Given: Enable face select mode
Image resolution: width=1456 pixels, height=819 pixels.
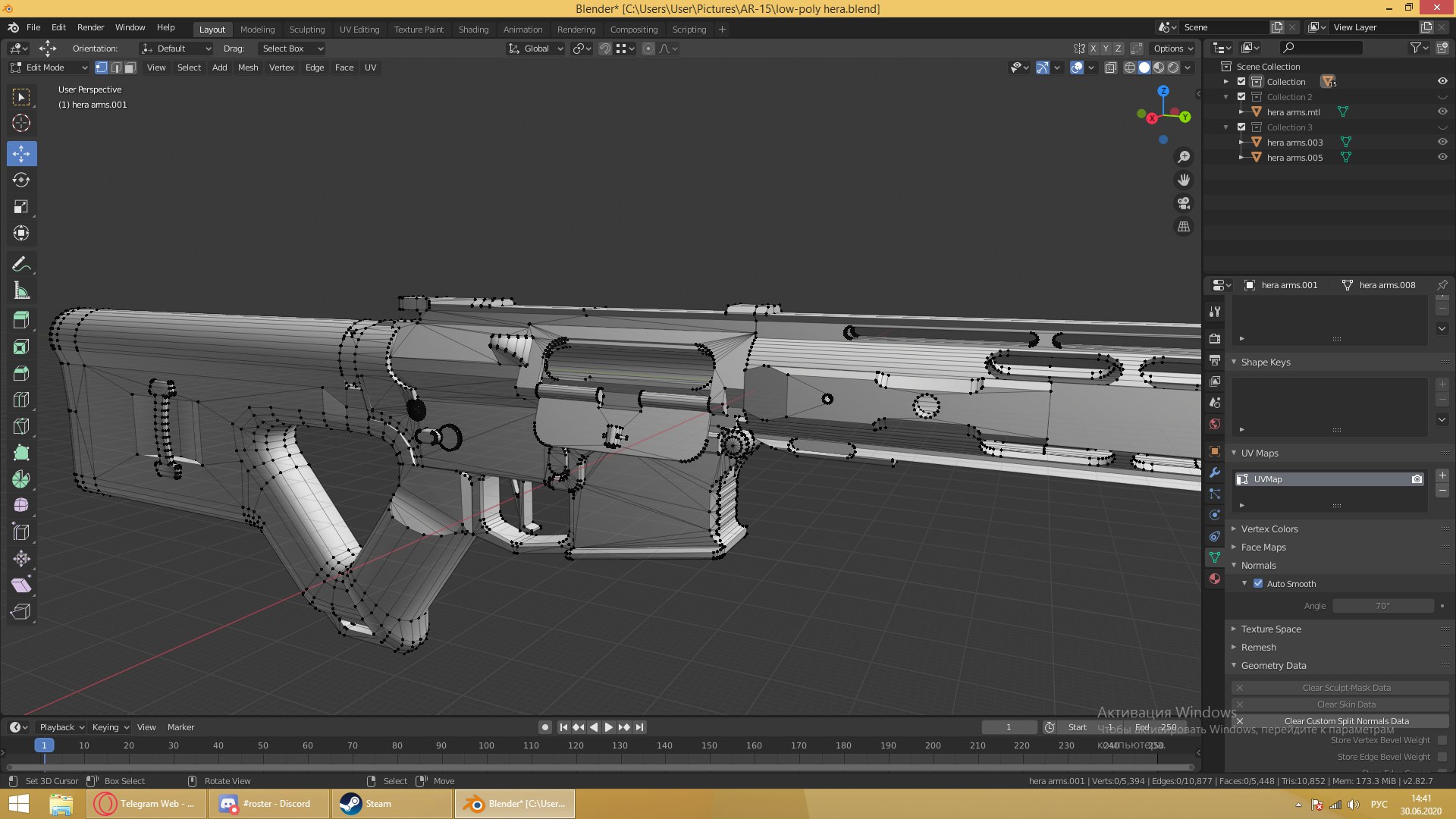Looking at the screenshot, I should (130, 67).
